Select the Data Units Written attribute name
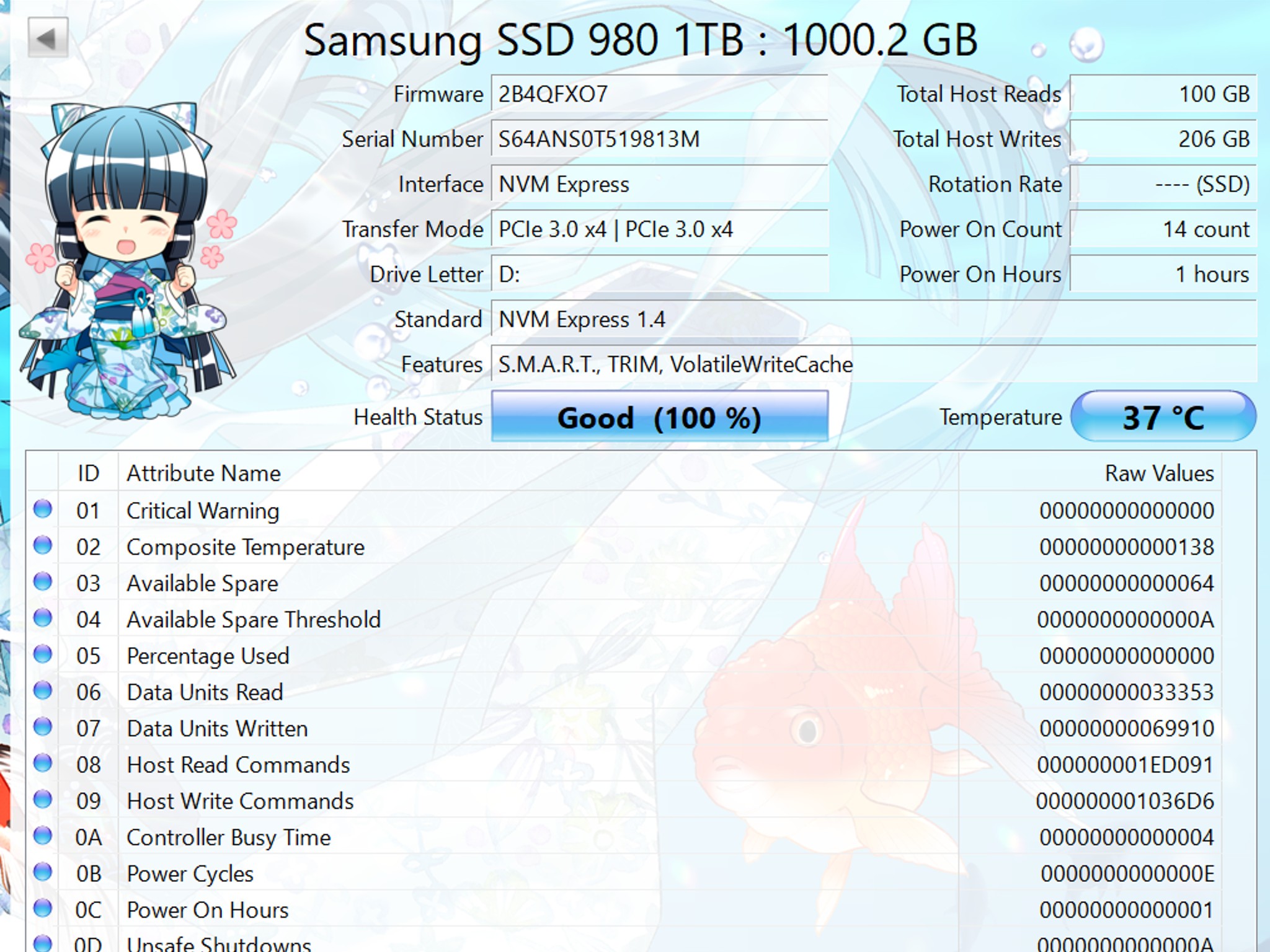1270x952 pixels. click(x=217, y=728)
